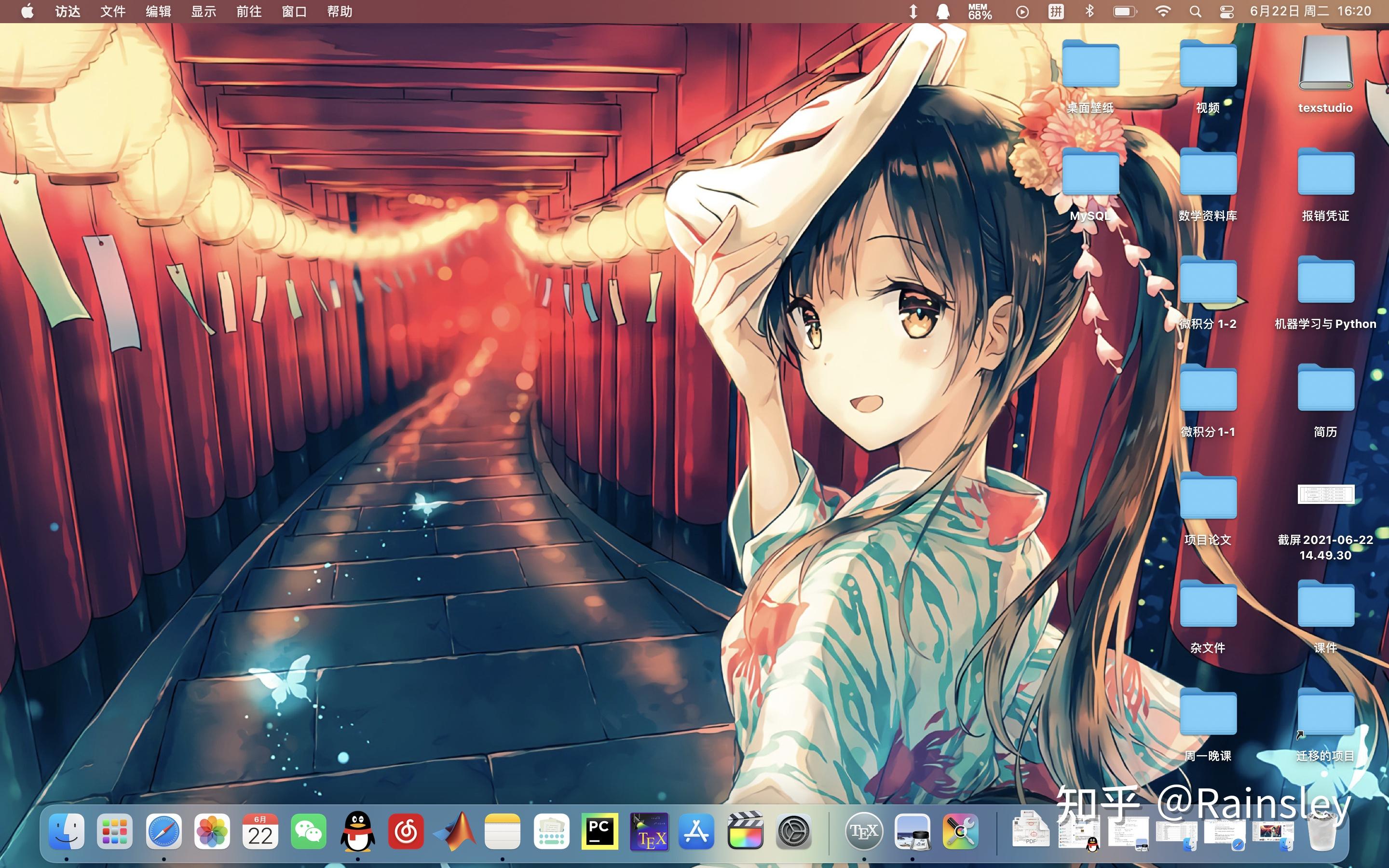1389x868 pixels.
Task: Open the App Store
Action: [696, 831]
